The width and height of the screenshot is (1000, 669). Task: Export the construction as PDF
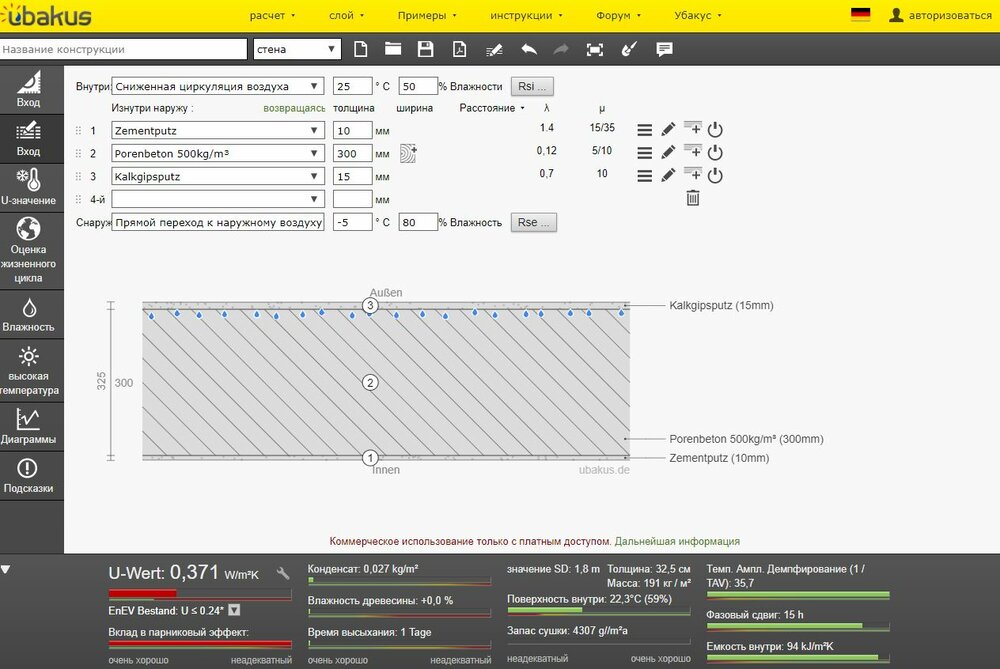click(459, 49)
